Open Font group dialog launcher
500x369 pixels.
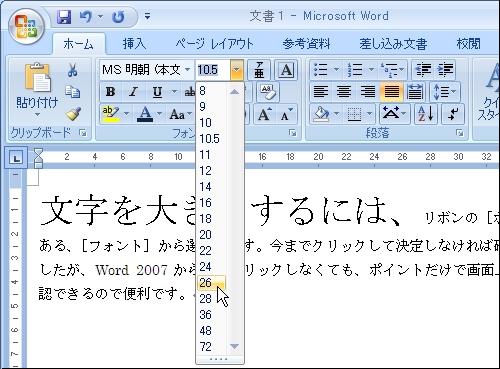(x=293, y=133)
